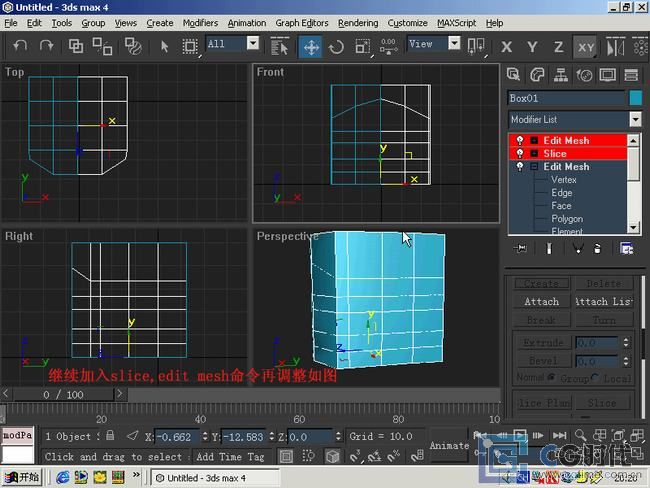Click the Use Pivot Point Center icon

[x=476, y=46]
